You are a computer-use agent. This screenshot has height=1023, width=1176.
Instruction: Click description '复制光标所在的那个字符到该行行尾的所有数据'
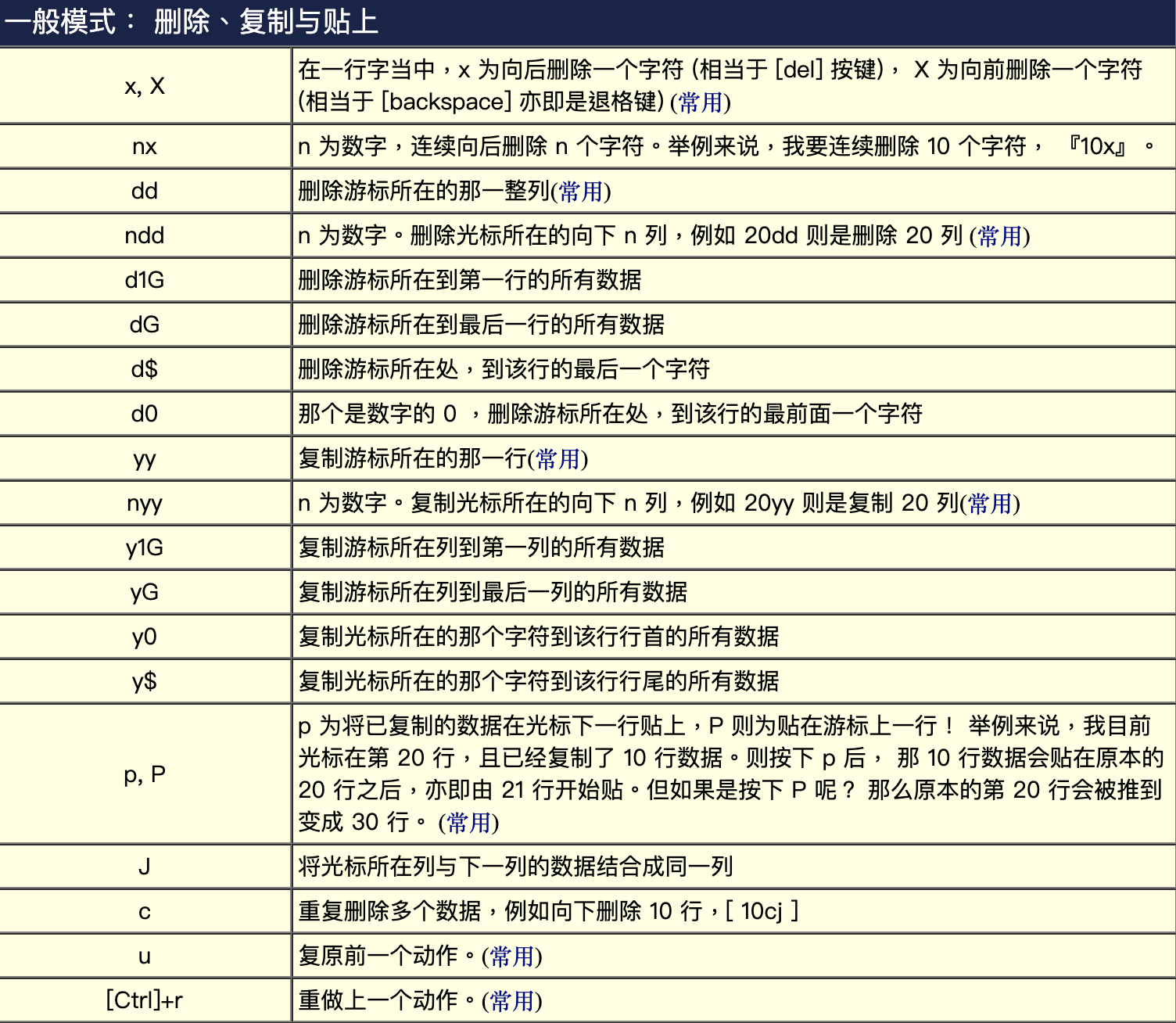[x=539, y=681]
